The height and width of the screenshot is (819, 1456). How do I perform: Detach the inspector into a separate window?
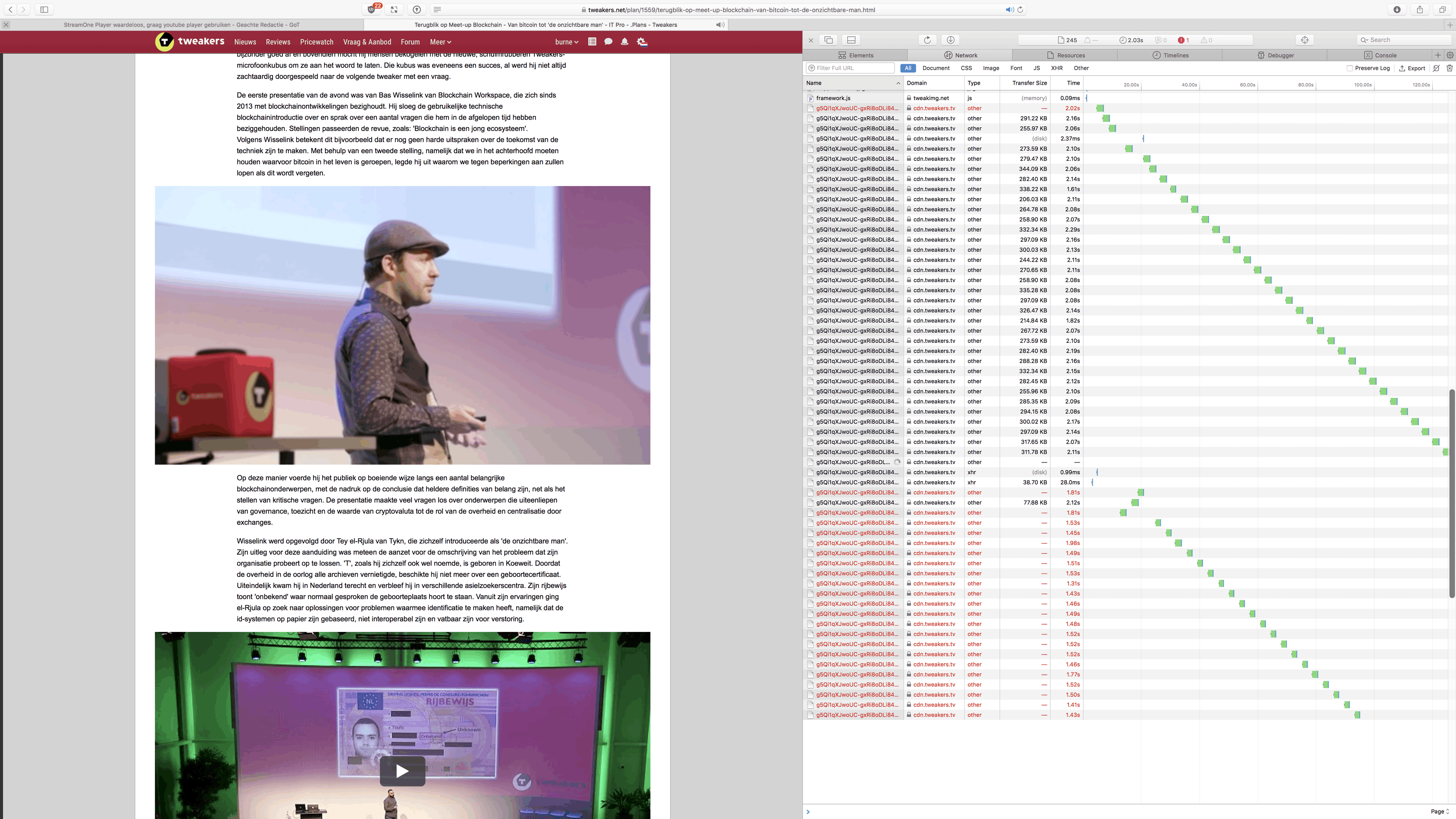tap(828, 40)
